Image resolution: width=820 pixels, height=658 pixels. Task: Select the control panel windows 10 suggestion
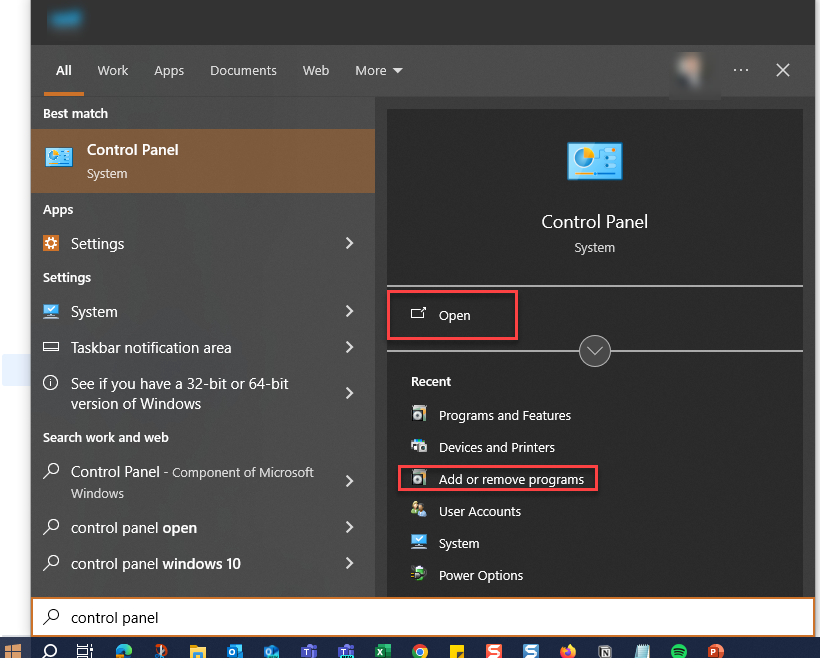tap(203, 563)
